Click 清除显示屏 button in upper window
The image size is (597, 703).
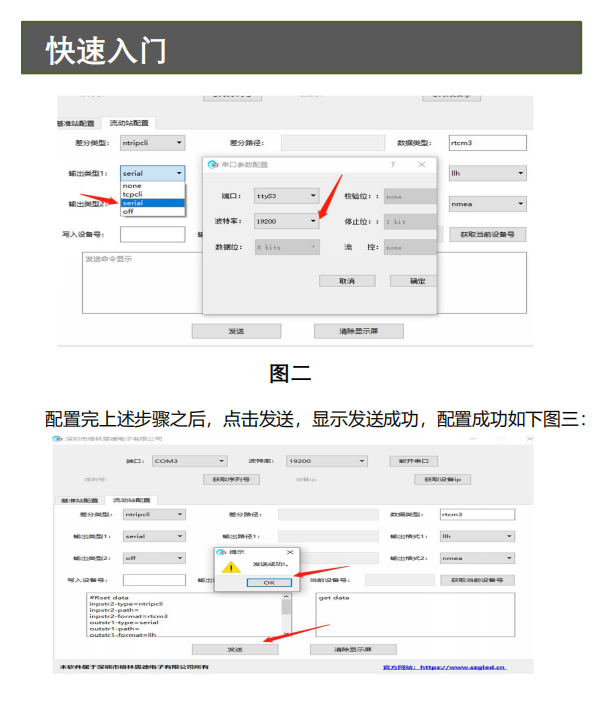(x=359, y=331)
